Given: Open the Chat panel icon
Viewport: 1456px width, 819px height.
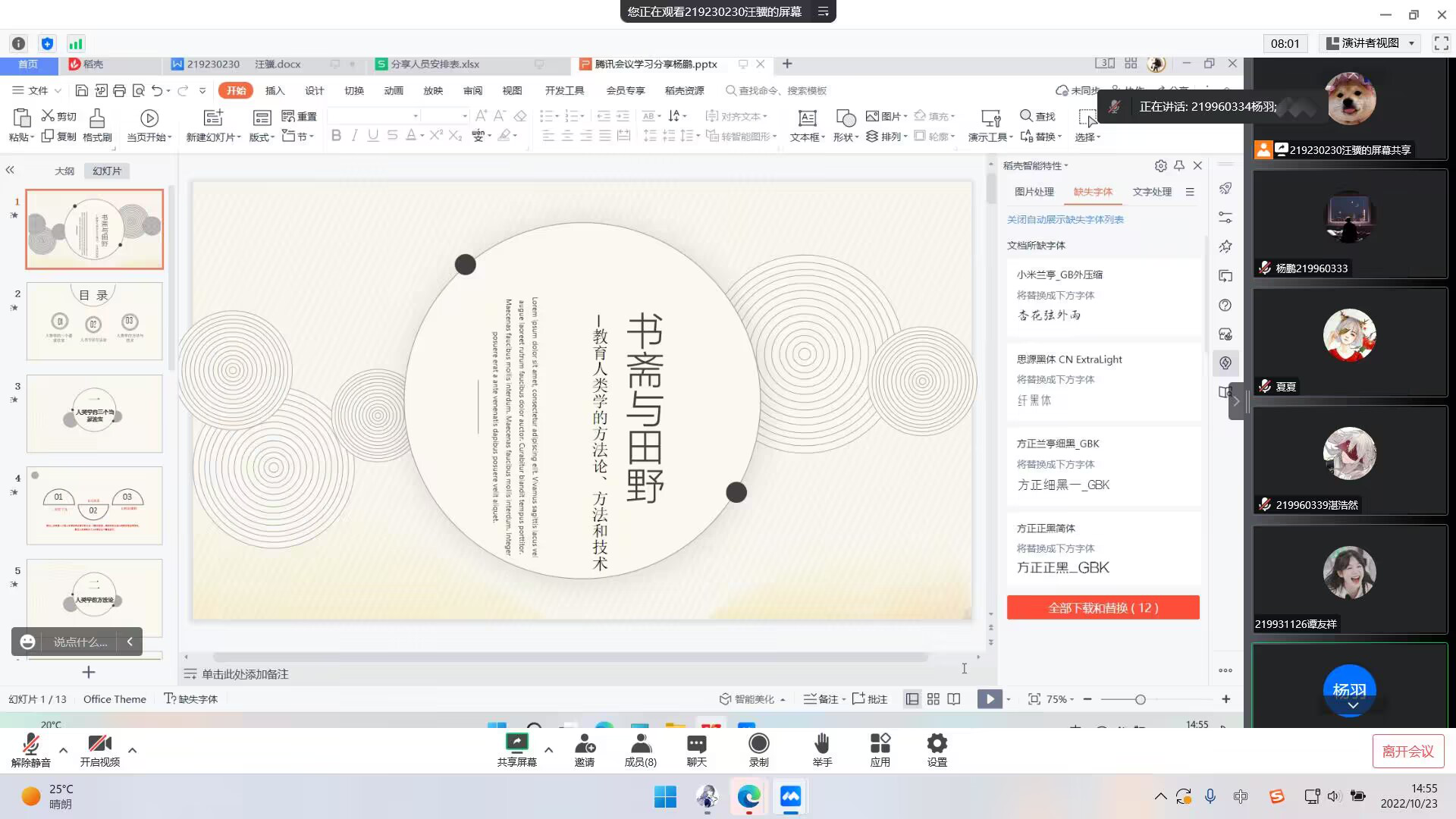Looking at the screenshot, I should coord(696,745).
